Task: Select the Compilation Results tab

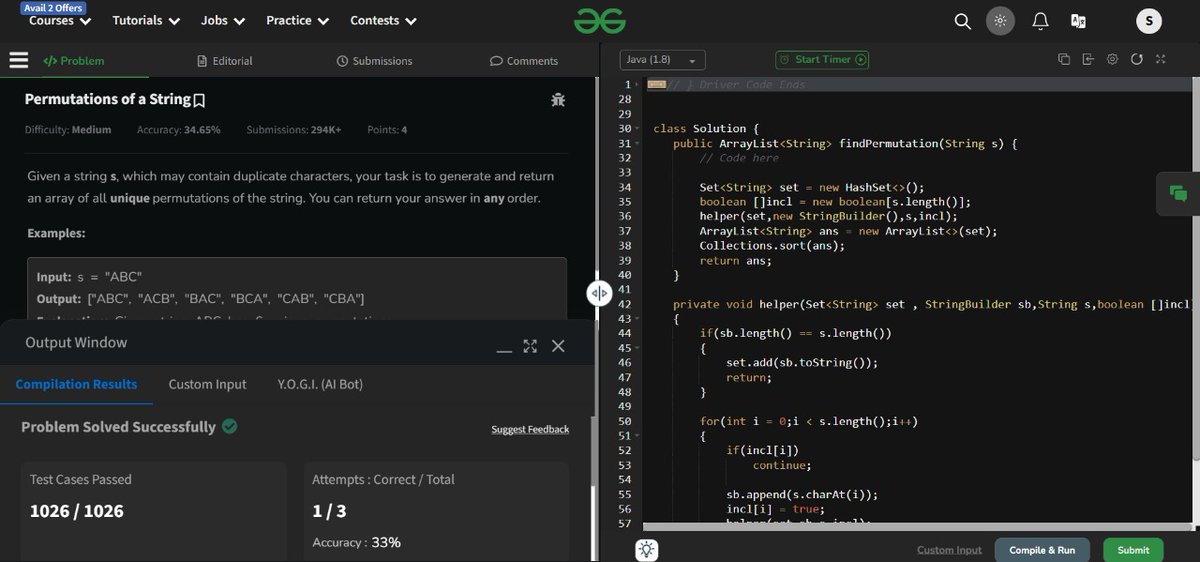Action: pyautogui.click(x=76, y=384)
